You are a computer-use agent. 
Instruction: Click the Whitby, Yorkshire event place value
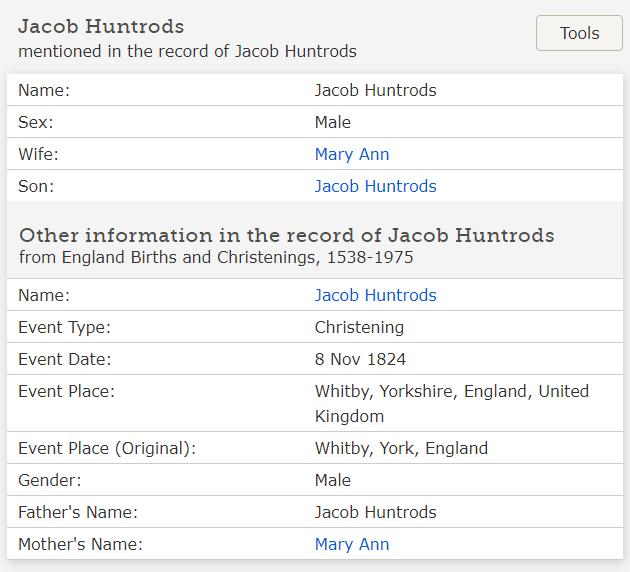pyautogui.click(x=451, y=391)
